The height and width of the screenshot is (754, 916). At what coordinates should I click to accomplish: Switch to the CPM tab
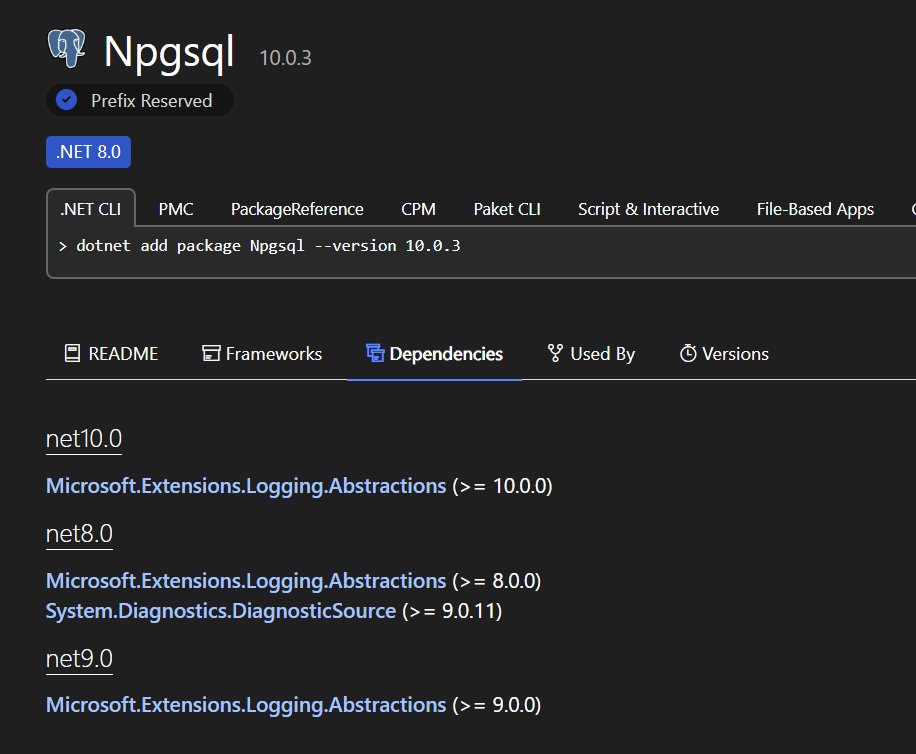pos(418,209)
